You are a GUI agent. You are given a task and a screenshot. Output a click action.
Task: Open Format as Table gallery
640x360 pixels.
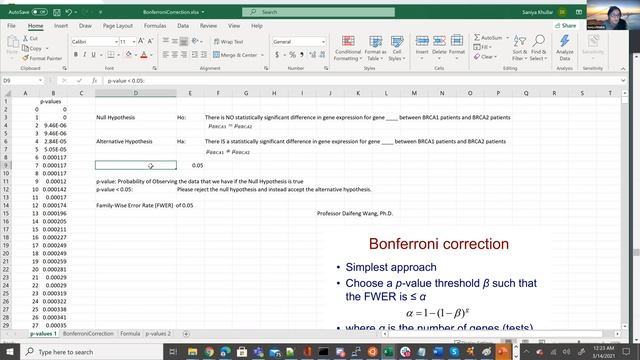(x=375, y=48)
